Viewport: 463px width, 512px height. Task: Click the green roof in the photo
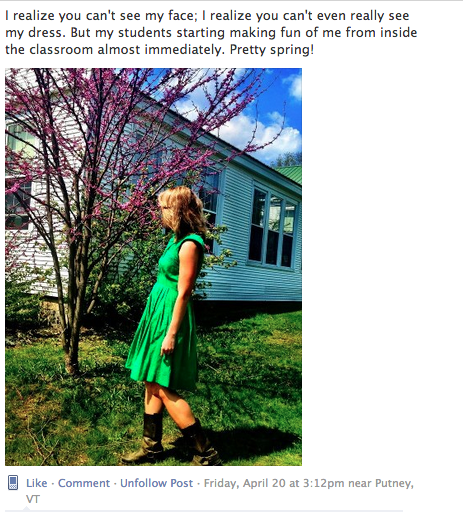point(289,174)
